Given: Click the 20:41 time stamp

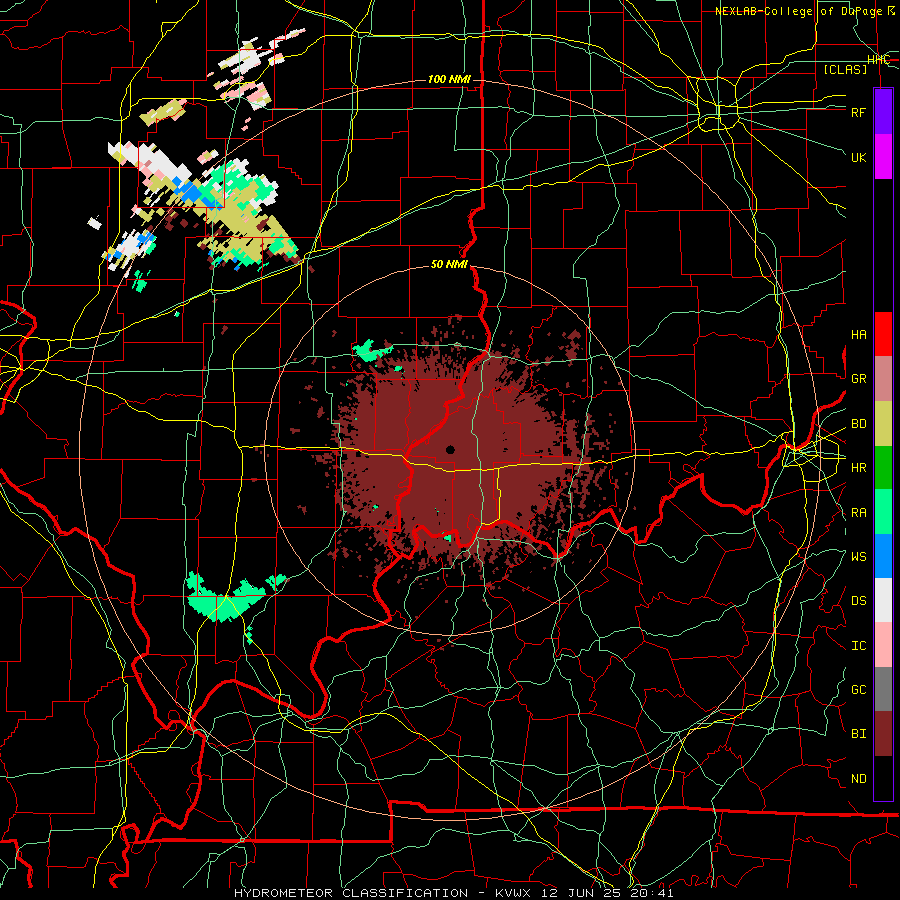Looking at the screenshot, I should coord(654,893).
